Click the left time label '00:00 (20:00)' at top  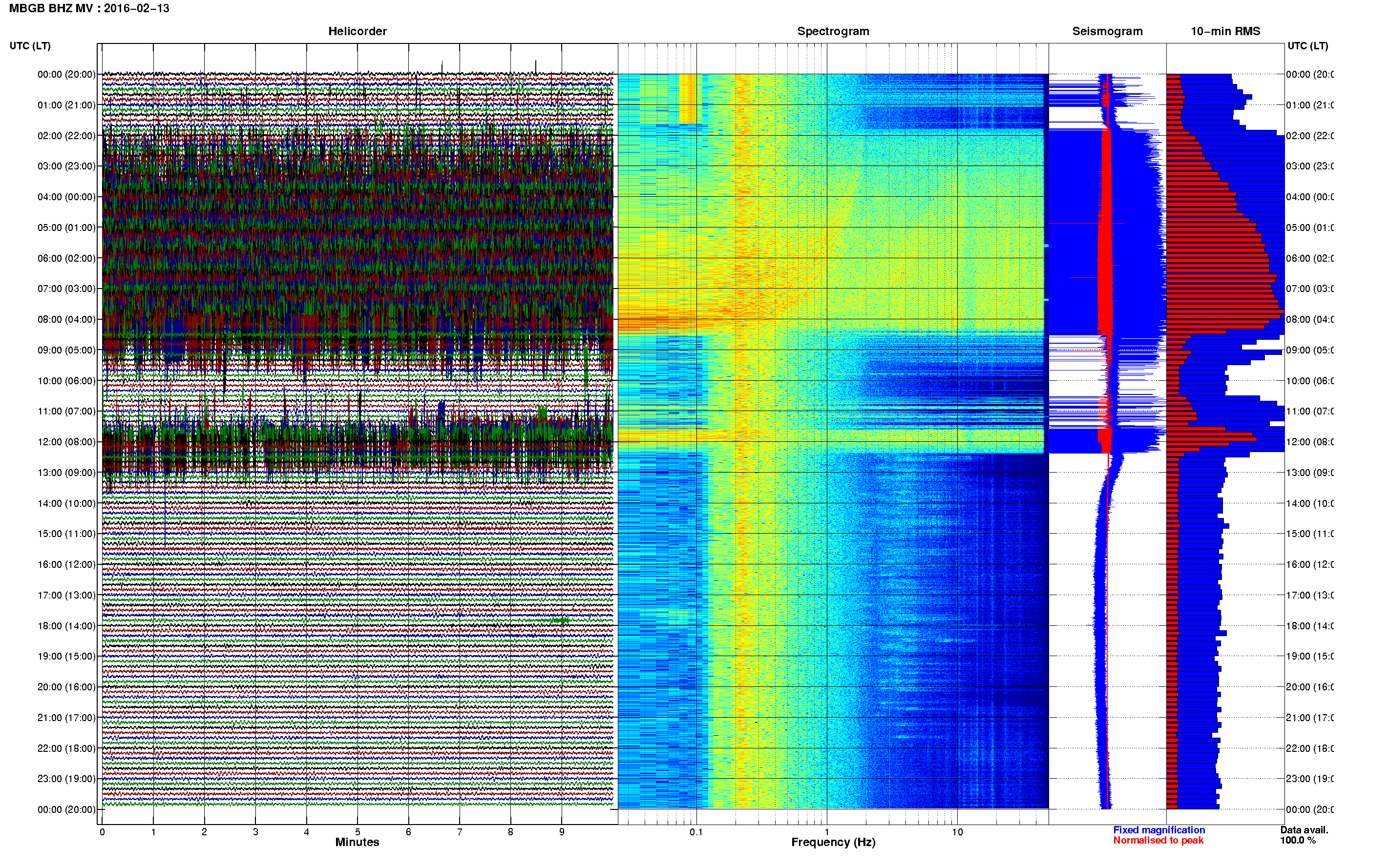pyautogui.click(x=66, y=74)
